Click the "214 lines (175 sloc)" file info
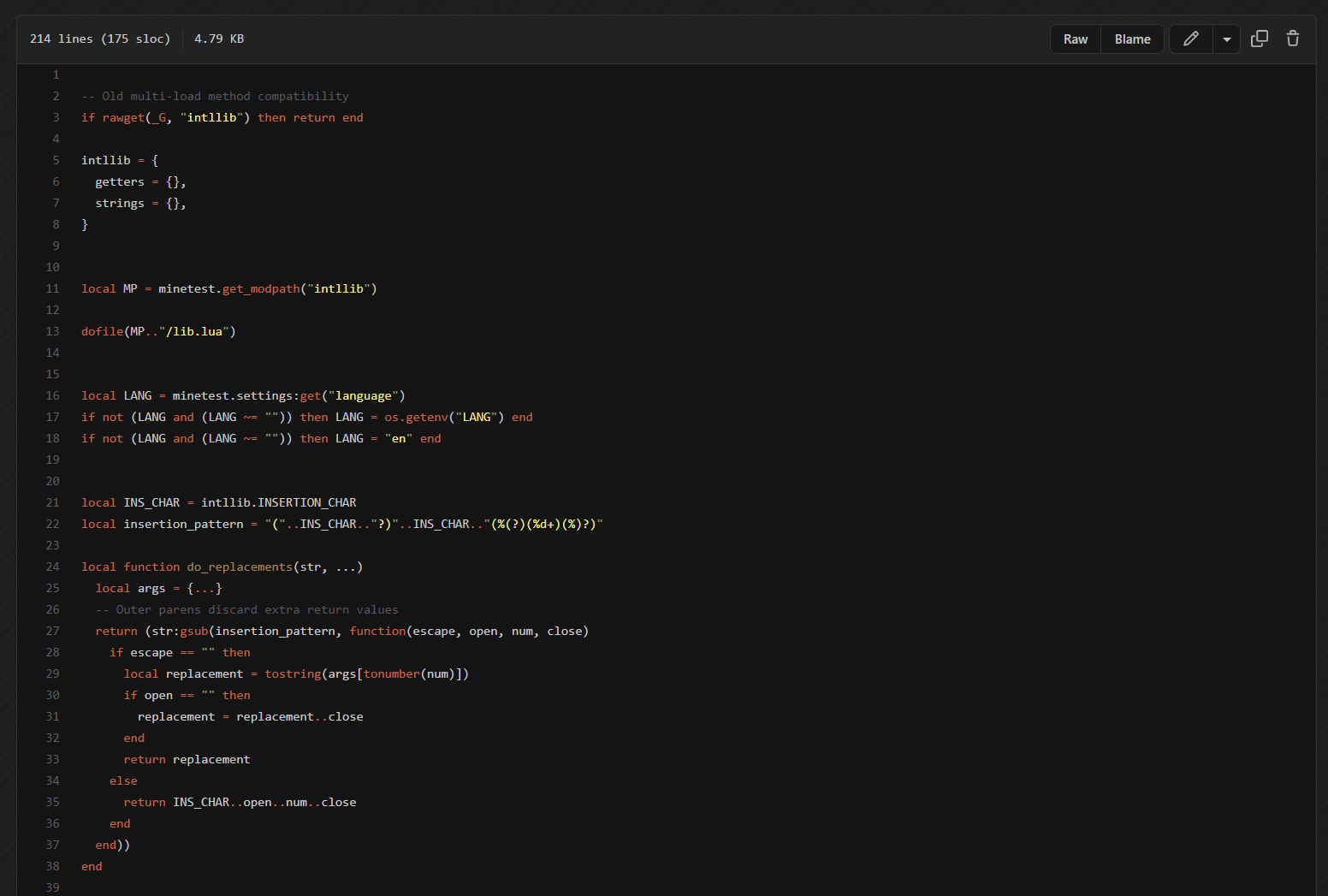Viewport: 1328px width, 896px height. pyautogui.click(x=100, y=39)
